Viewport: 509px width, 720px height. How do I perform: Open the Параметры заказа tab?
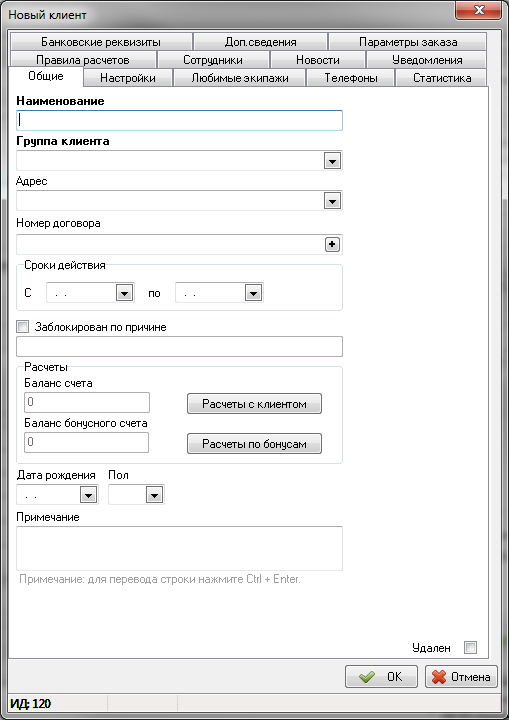pos(408,42)
